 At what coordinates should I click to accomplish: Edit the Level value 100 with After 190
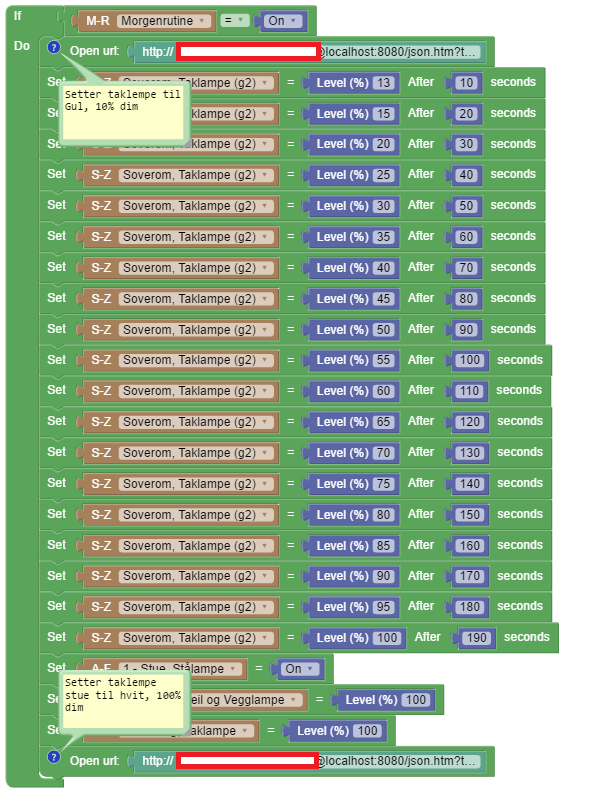click(x=387, y=638)
